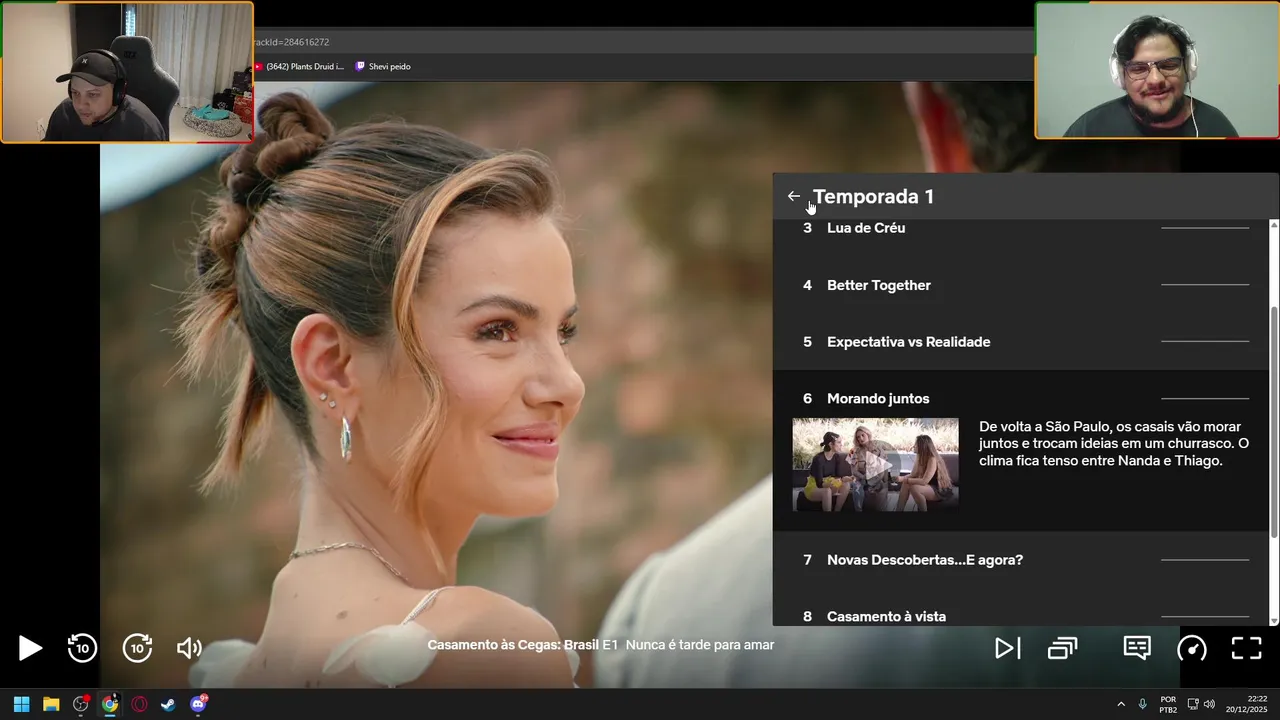Image resolution: width=1280 pixels, height=720 pixels.
Task: Select episode 5 Expectativa vs Realidade
Action: [1020, 342]
